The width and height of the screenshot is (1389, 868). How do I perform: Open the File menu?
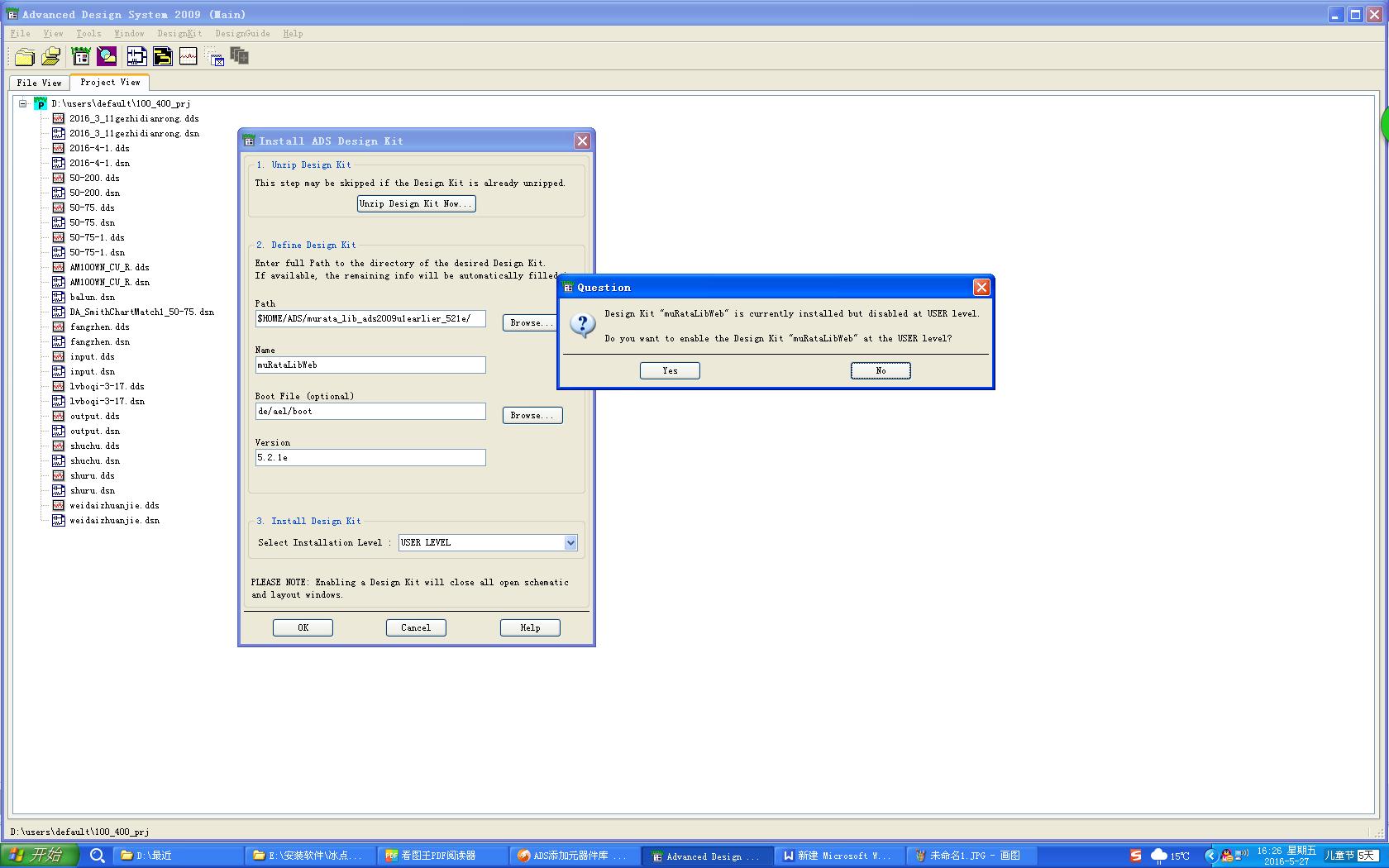[x=21, y=34]
